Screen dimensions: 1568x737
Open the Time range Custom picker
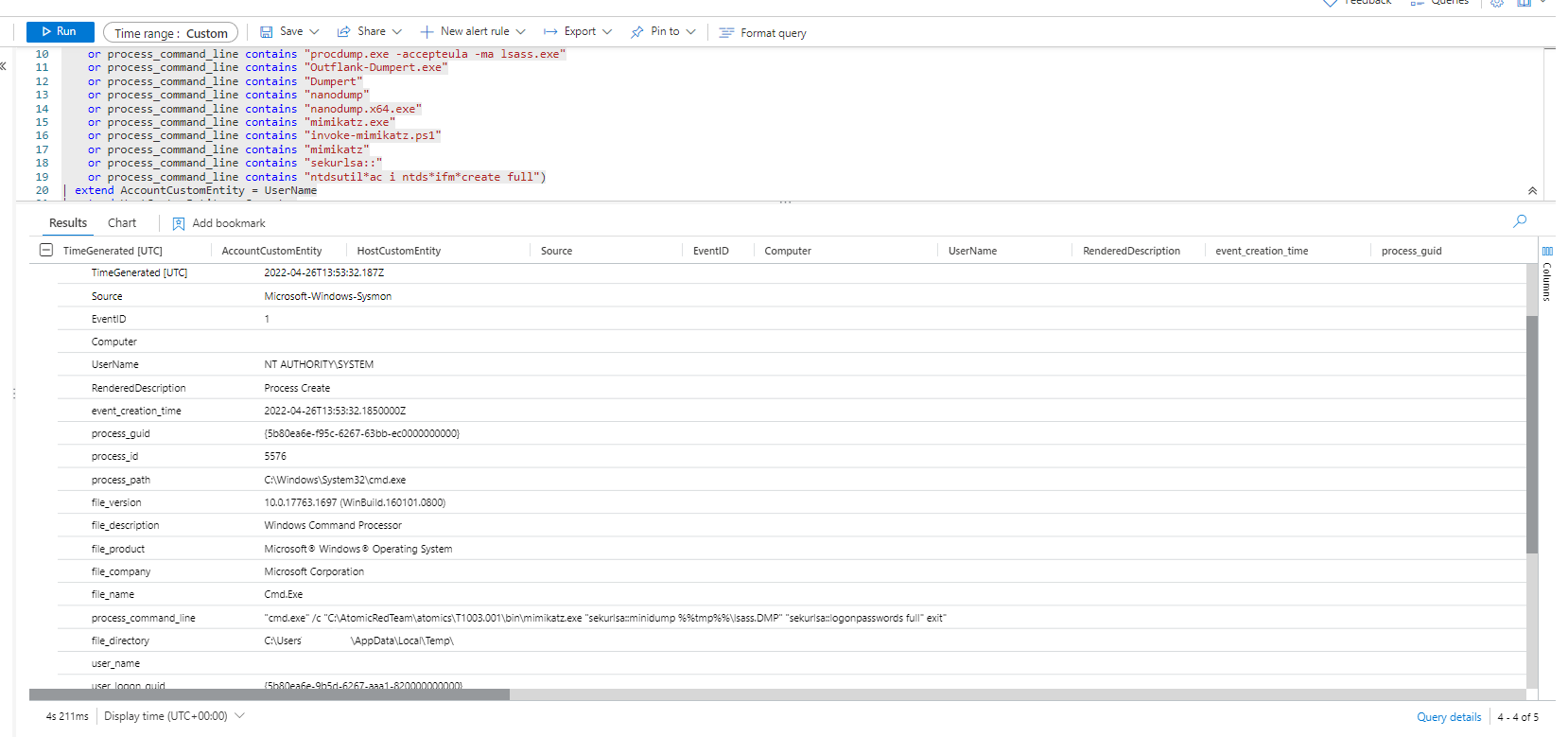click(170, 33)
